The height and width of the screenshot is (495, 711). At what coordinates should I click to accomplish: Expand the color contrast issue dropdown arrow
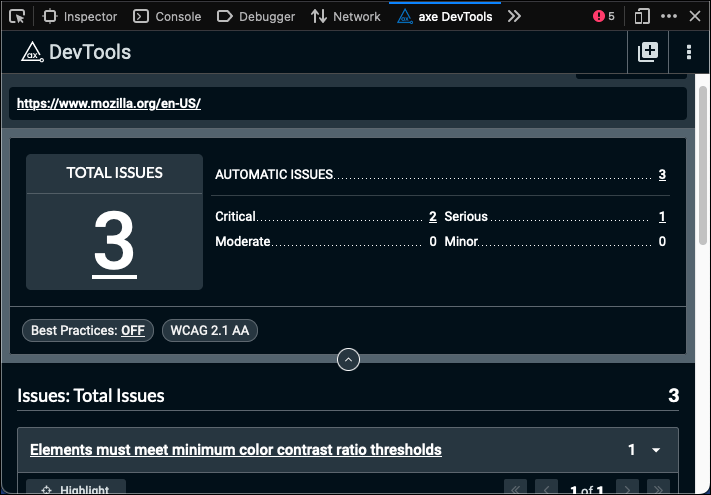coord(656,450)
